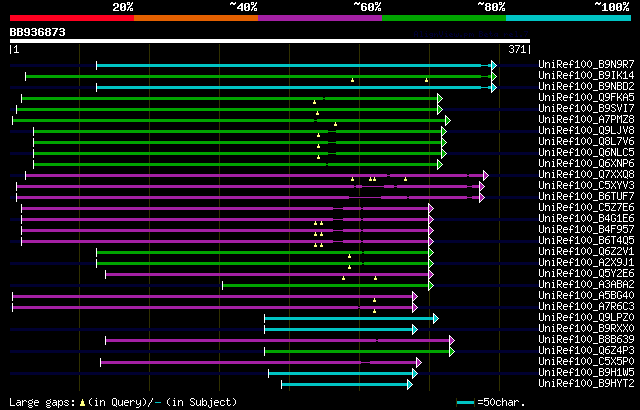Click the UniRef100_Q6NLC5 label
640x410 pixels.
[x=586, y=153]
